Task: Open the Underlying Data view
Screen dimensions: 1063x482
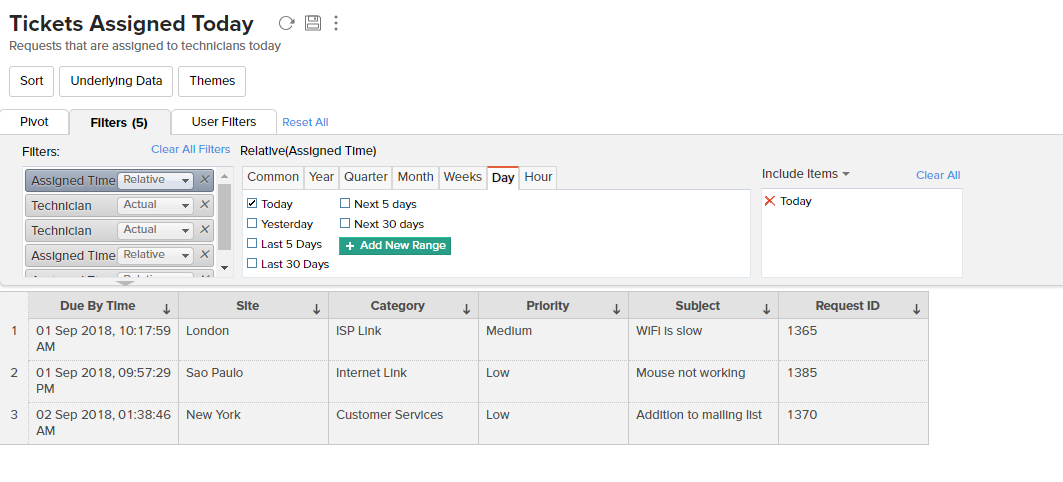Action: 116,81
